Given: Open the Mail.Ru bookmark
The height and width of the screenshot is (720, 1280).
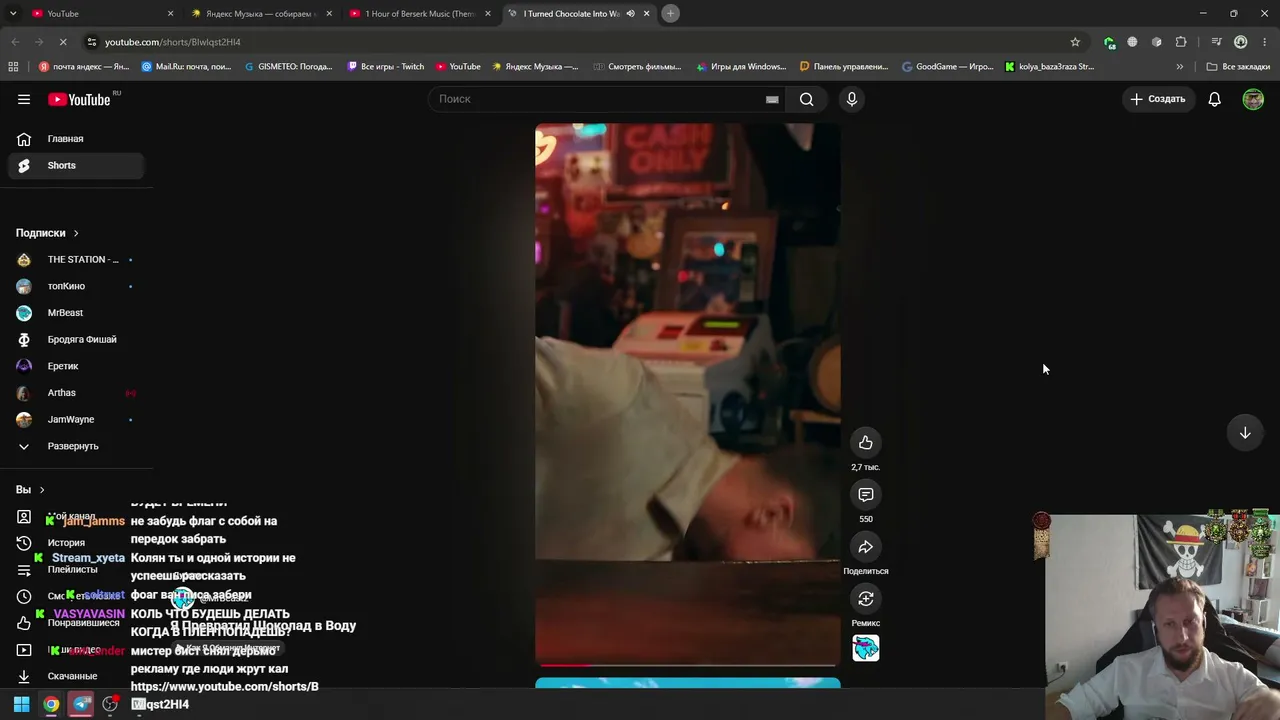Looking at the screenshot, I should click(186, 67).
